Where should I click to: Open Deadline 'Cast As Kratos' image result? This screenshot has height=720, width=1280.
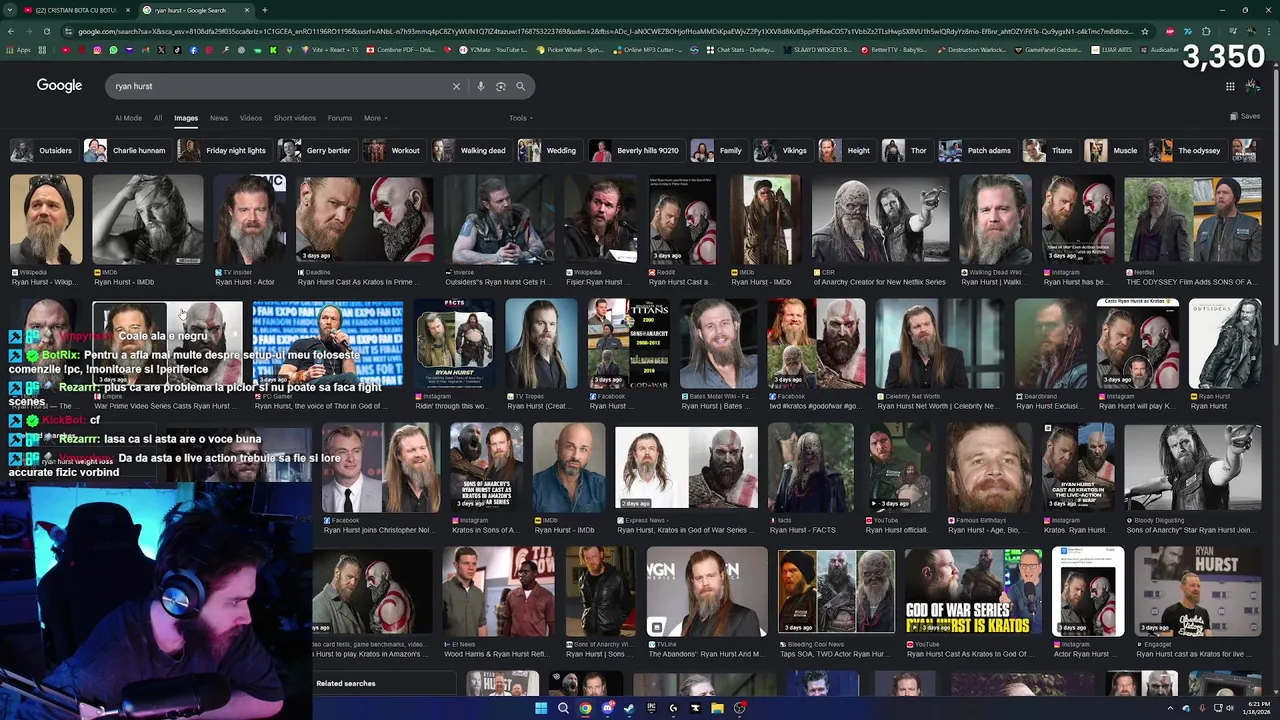(364, 220)
